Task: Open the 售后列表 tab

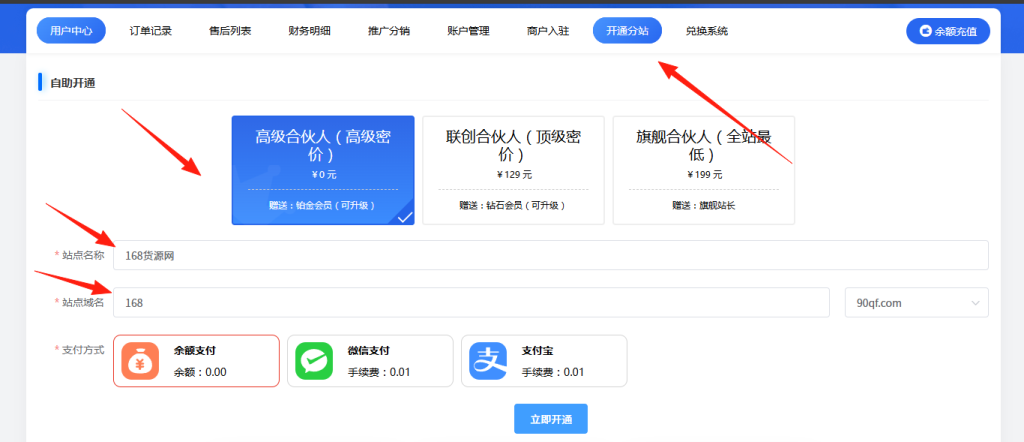Action: [230, 31]
